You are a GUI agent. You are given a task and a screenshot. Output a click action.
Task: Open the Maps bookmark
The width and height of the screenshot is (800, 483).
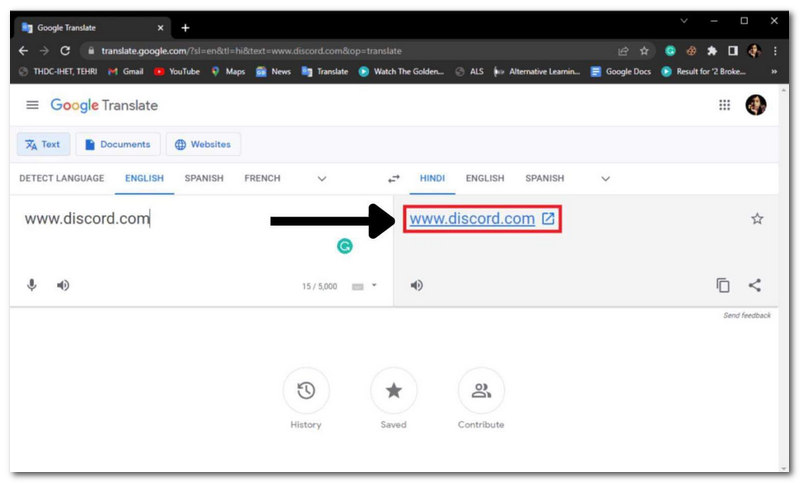coord(228,71)
